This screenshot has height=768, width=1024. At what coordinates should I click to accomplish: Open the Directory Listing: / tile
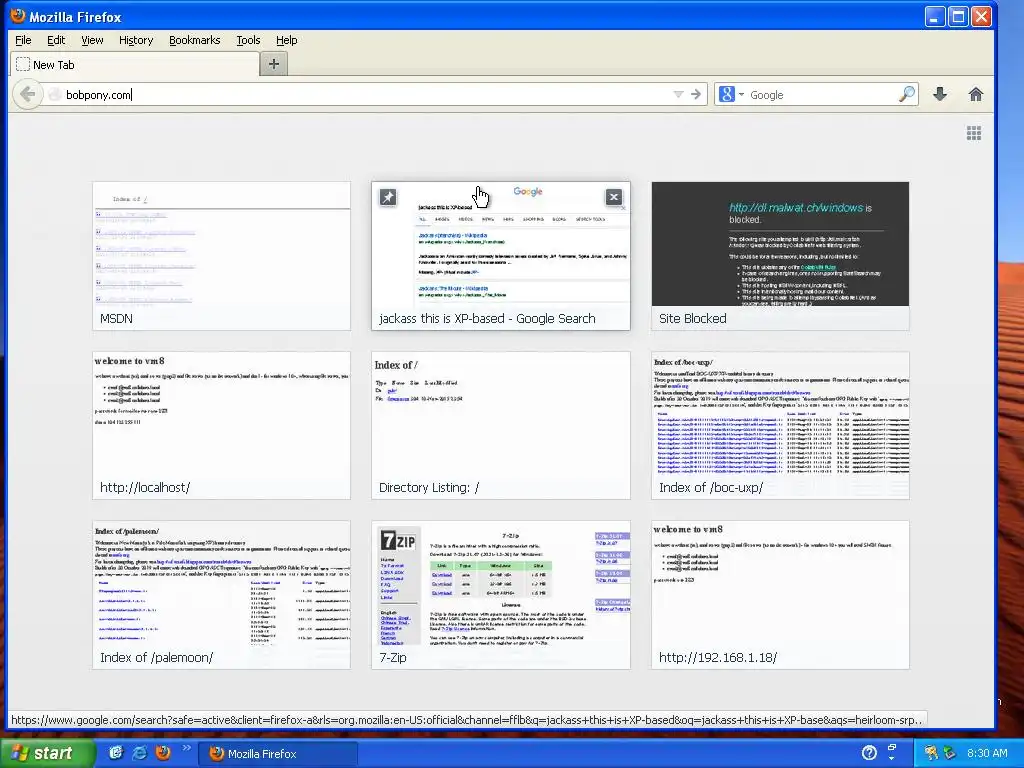point(501,425)
